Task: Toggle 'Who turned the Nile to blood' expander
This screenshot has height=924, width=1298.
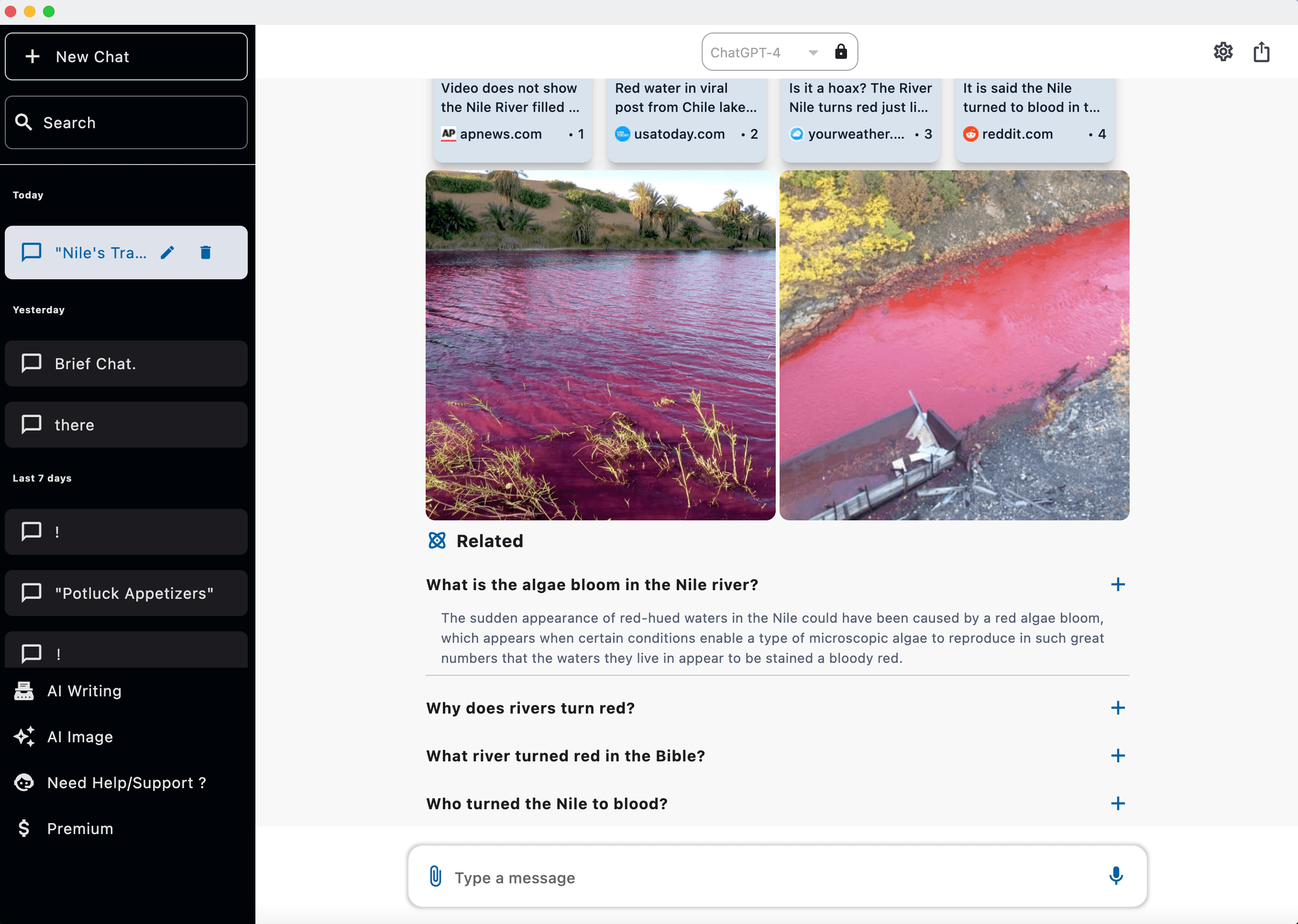Action: point(1118,803)
